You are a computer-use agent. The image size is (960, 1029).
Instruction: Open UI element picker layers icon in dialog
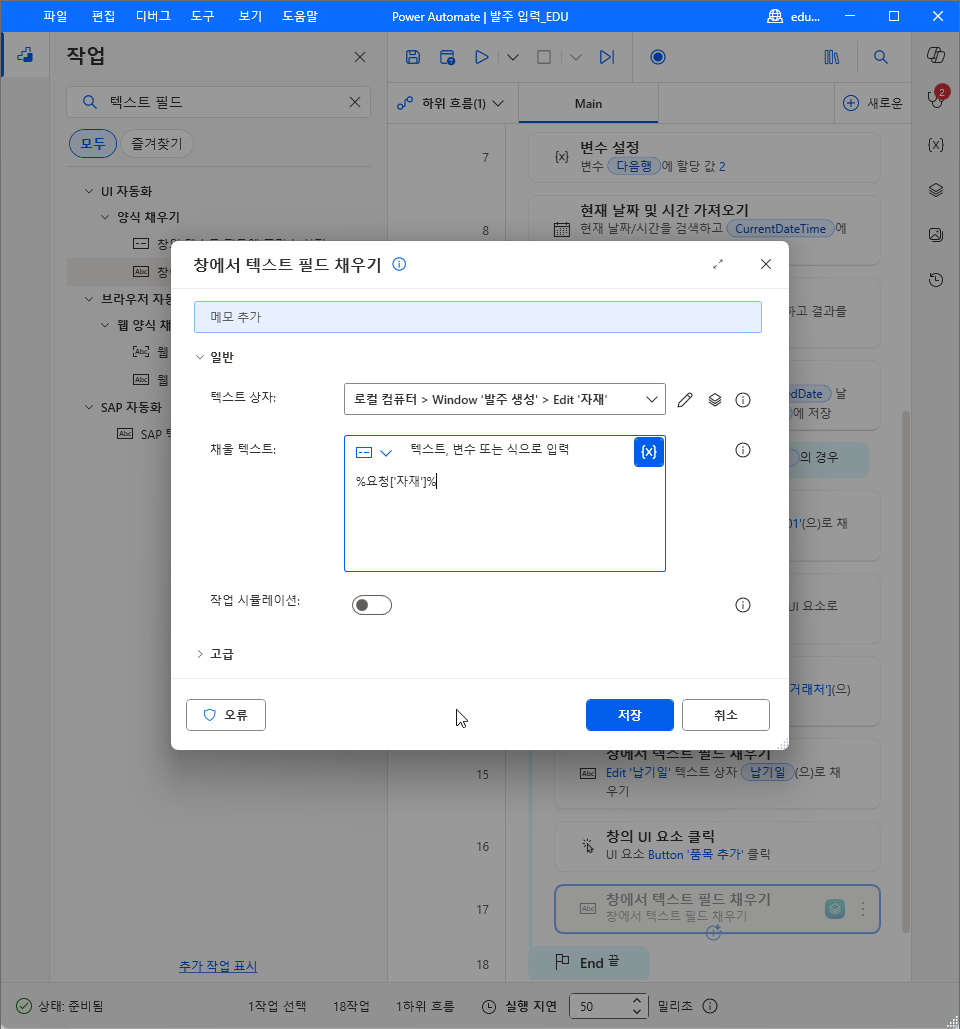pyautogui.click(x=715, y=400)
